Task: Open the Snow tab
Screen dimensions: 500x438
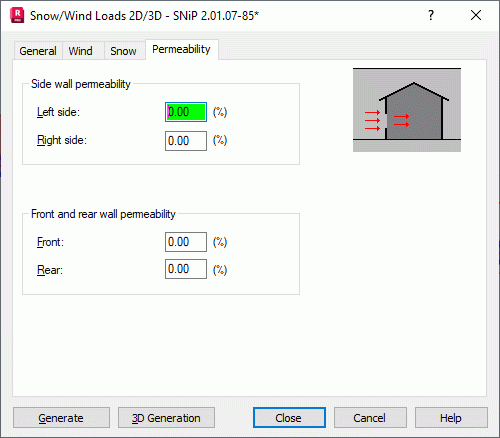Action: [x=123, y=51]
